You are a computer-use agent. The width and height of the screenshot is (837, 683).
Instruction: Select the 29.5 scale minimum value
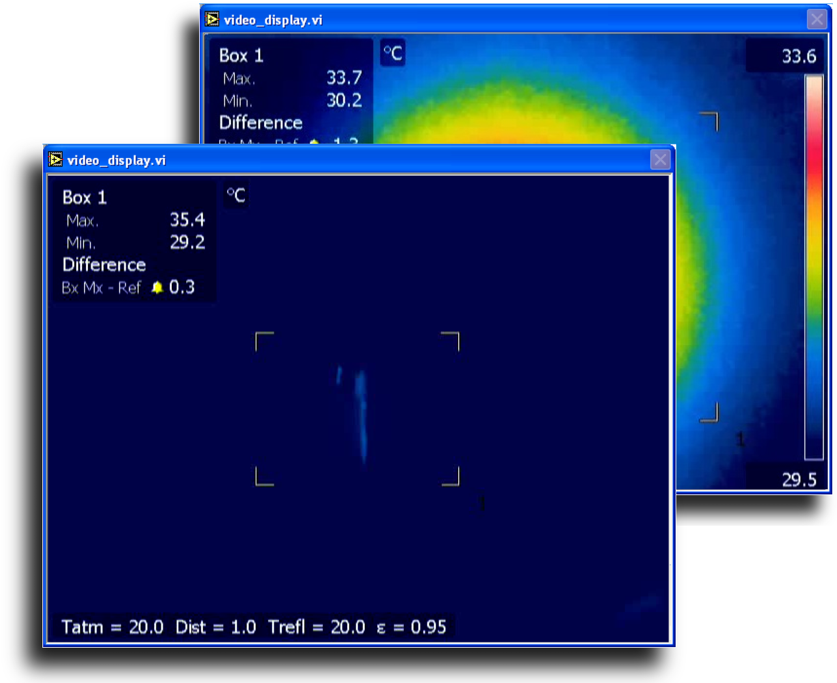pos(798,480)
